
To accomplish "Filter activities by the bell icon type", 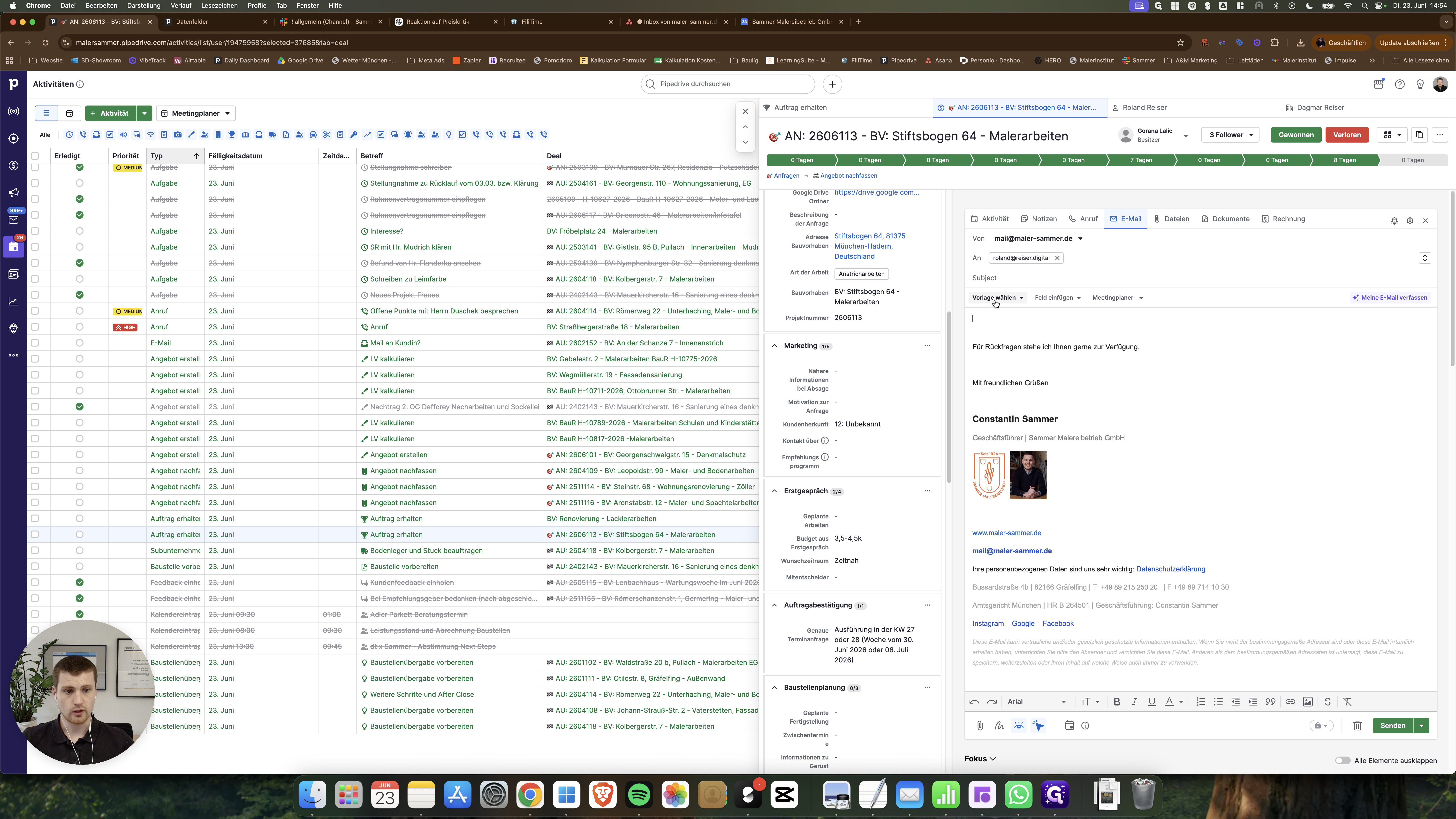I will tap(408, 135).
